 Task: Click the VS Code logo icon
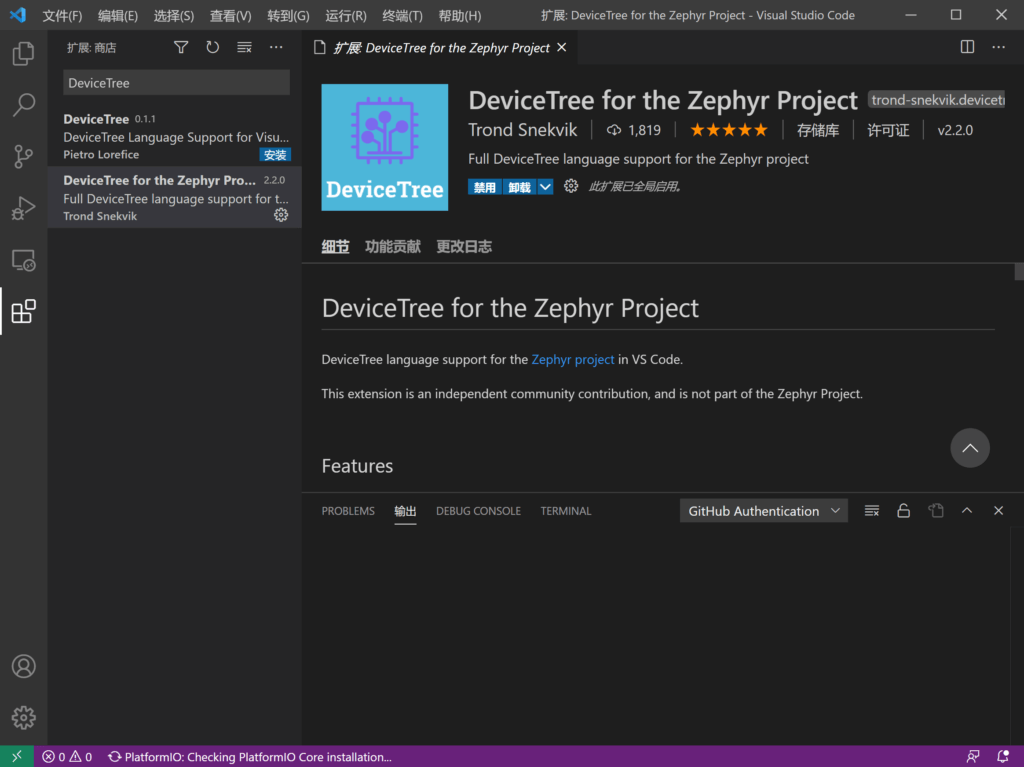click(x=18, y=15)
